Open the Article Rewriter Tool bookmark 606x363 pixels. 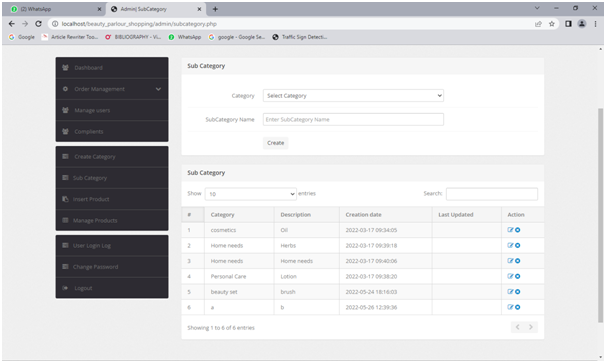[x=70, y=37]
